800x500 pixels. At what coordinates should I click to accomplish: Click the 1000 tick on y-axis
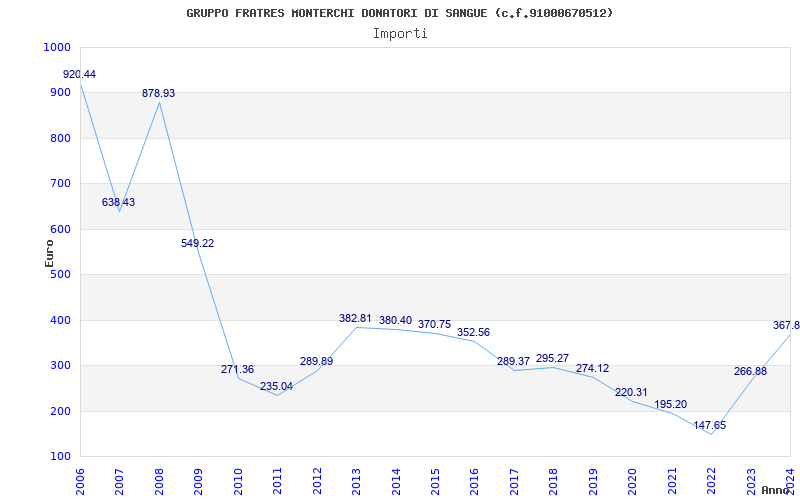coord(57,47)
